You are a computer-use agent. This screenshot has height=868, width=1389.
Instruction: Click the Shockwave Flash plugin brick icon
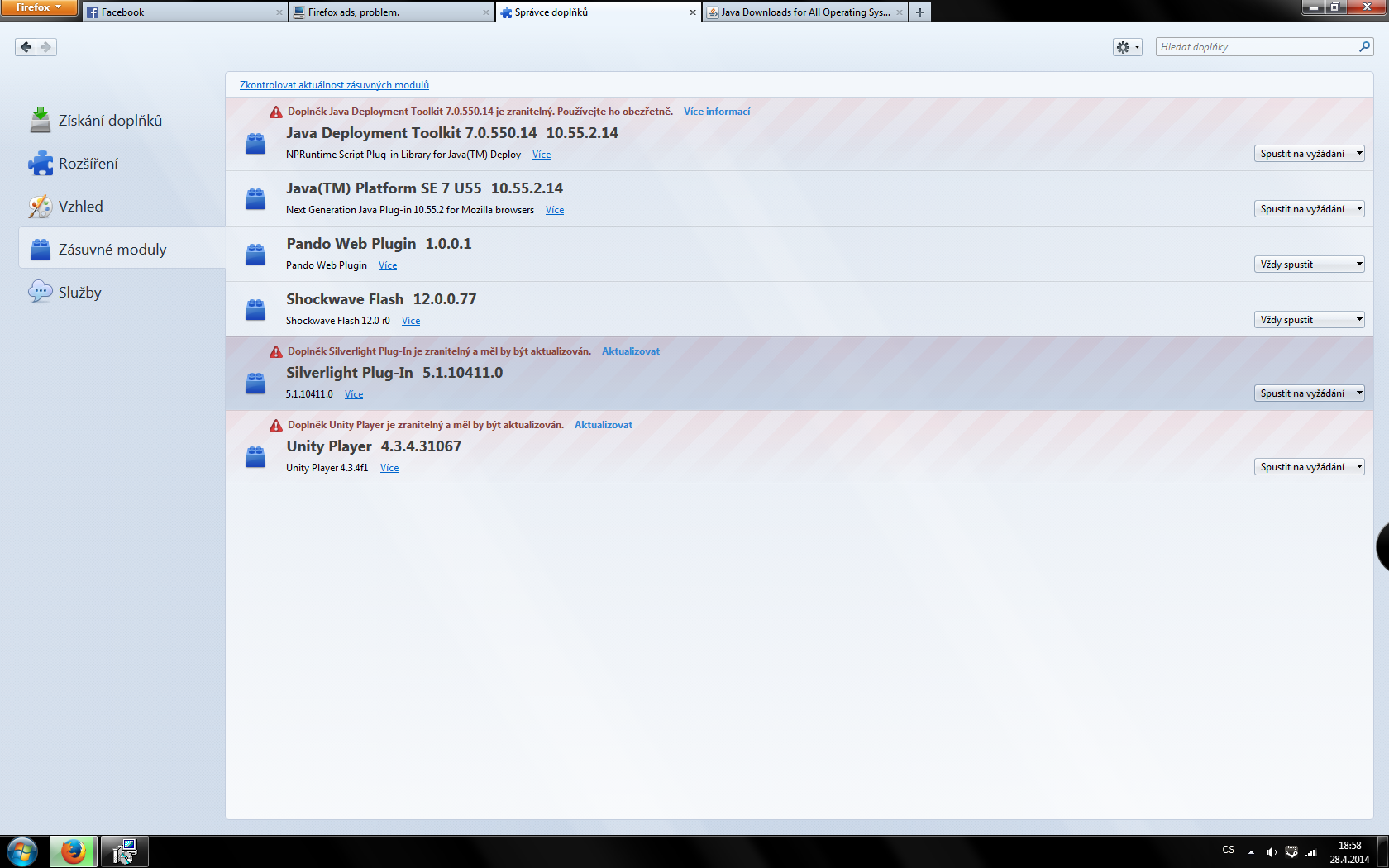tap(255, 310)
